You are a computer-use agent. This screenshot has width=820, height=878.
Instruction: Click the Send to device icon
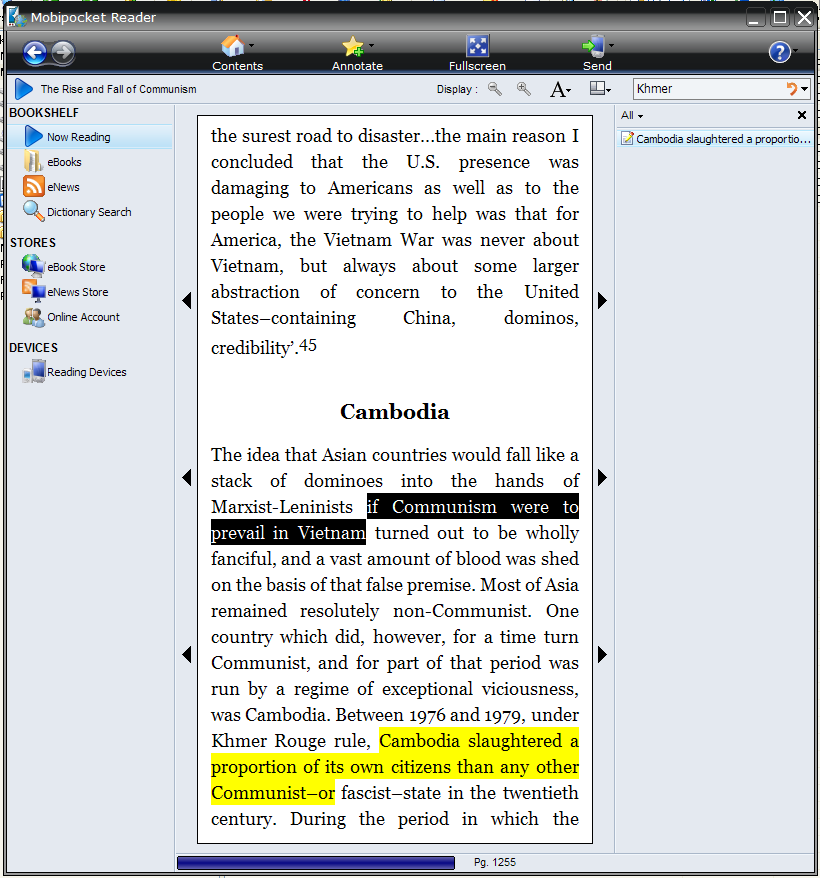click(x=594, y=46)
